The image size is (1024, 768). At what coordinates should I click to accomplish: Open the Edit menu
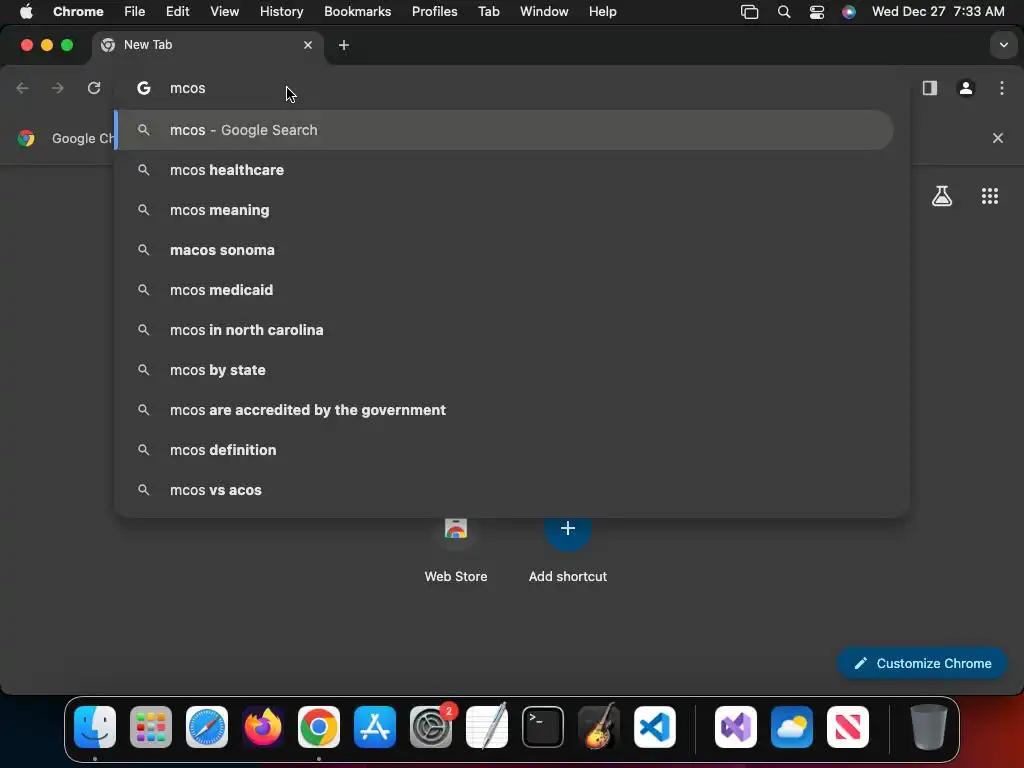click(177, 12)
